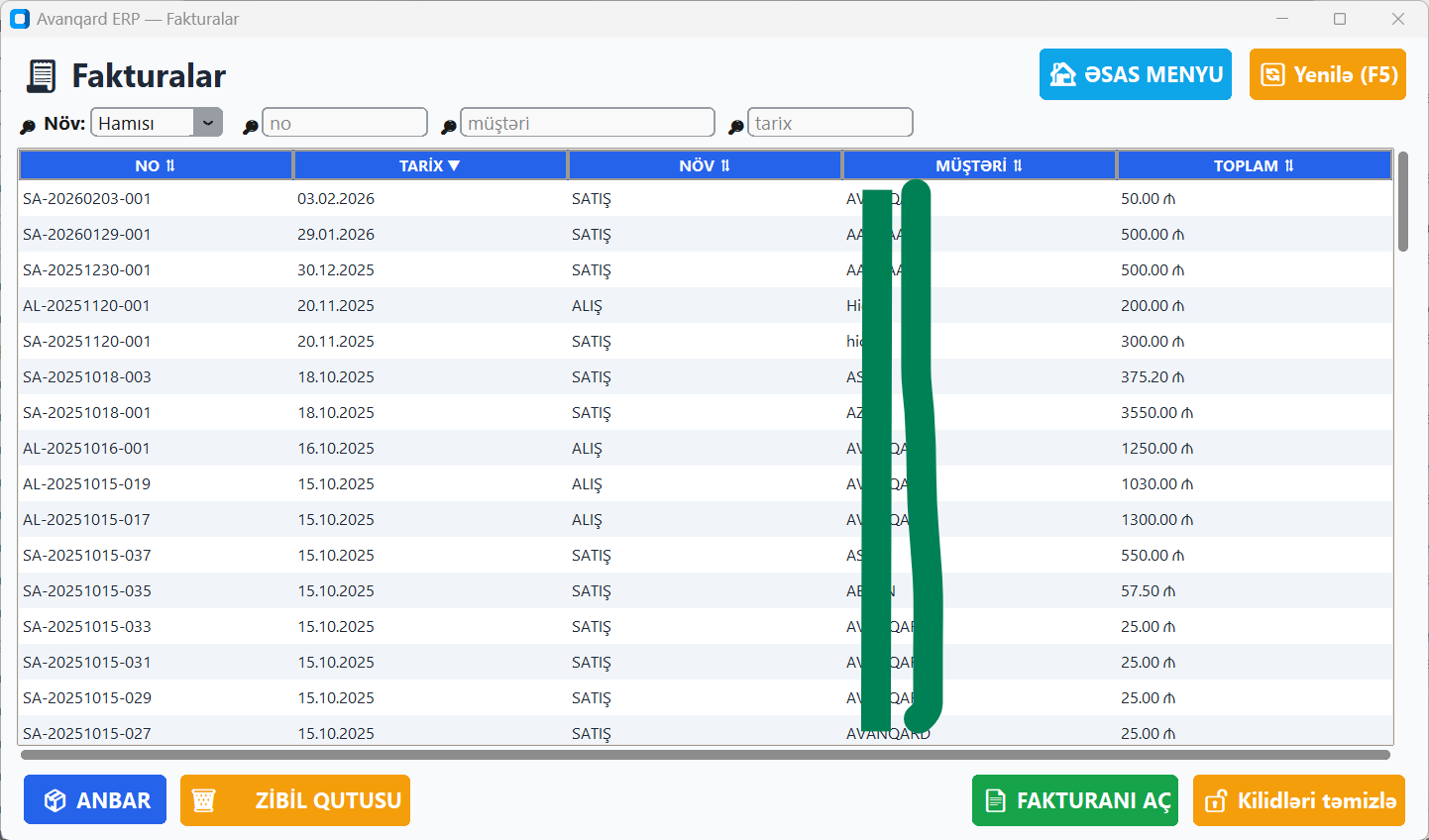Screen dimensions: 1429x840
Task: Sort by the MÜŞTƏRİ column header
Action: [979, 165]
